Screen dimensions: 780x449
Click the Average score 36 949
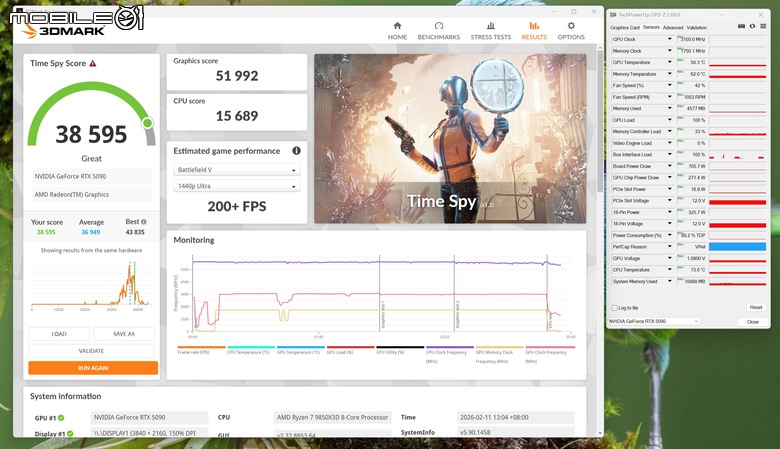pyautogui.click(x=91, y=232)
